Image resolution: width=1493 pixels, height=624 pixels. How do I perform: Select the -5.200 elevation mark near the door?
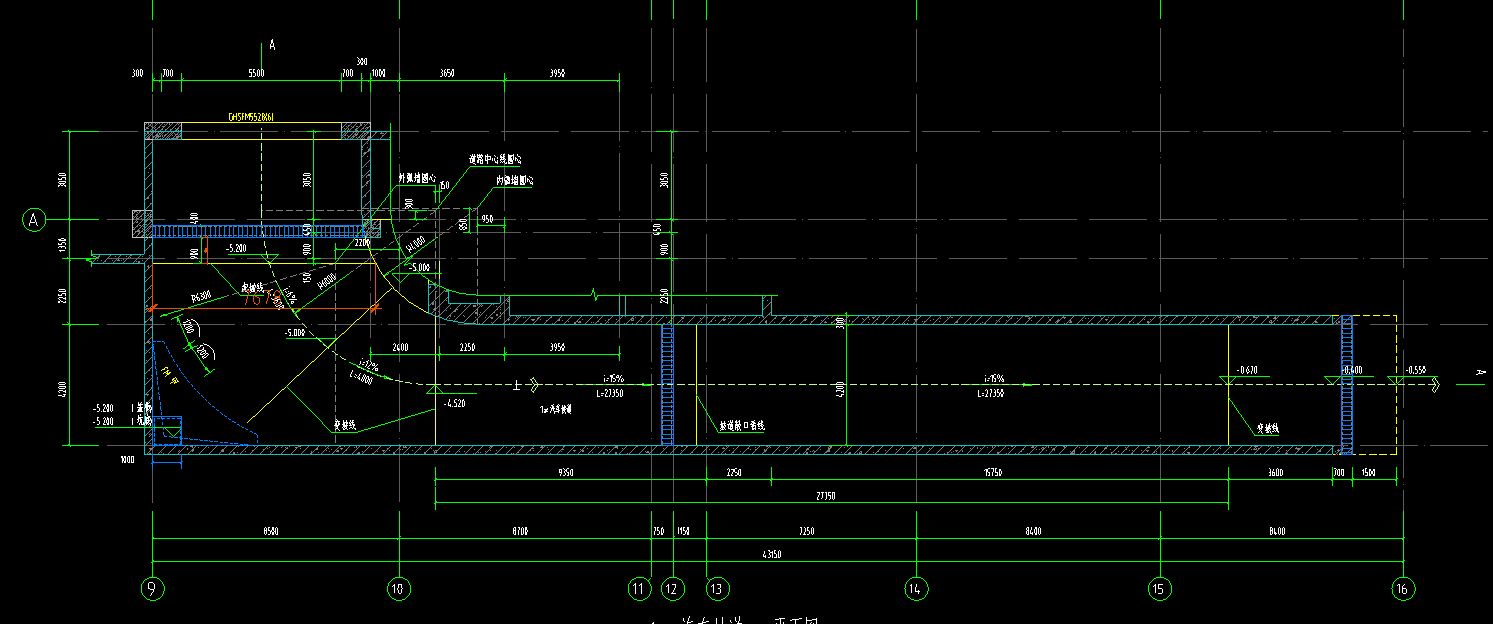[x=236, y=247]
